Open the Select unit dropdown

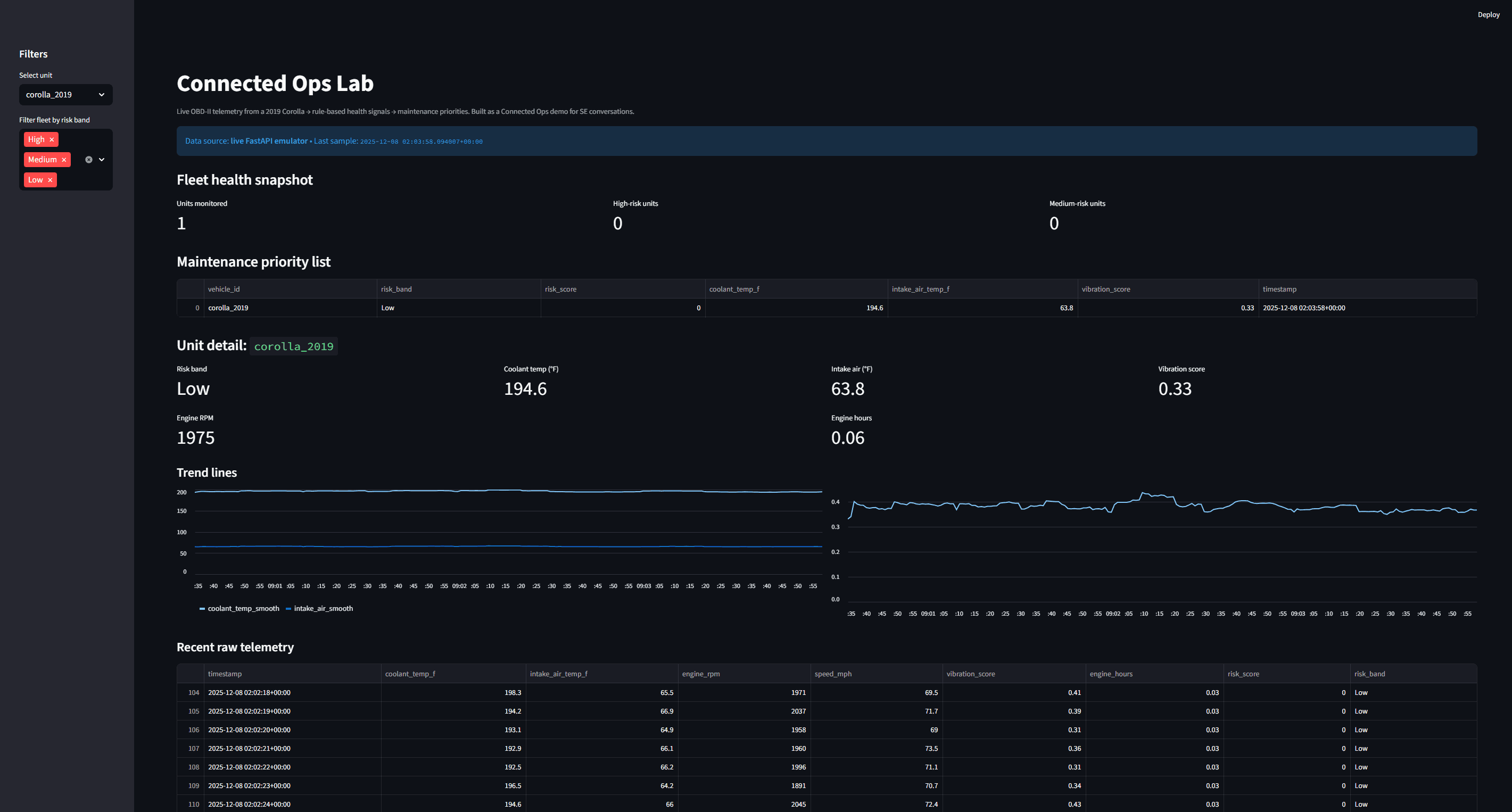65,95
